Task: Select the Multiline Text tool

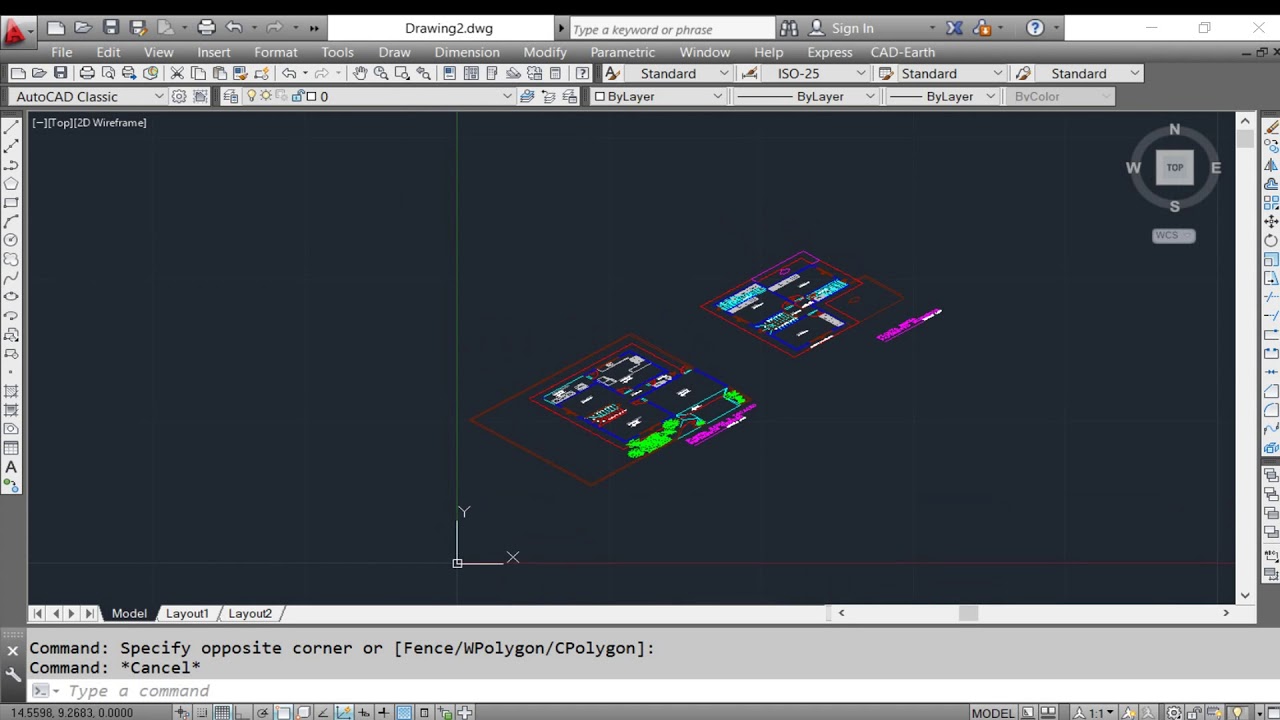Action: [x=11, y=467]
